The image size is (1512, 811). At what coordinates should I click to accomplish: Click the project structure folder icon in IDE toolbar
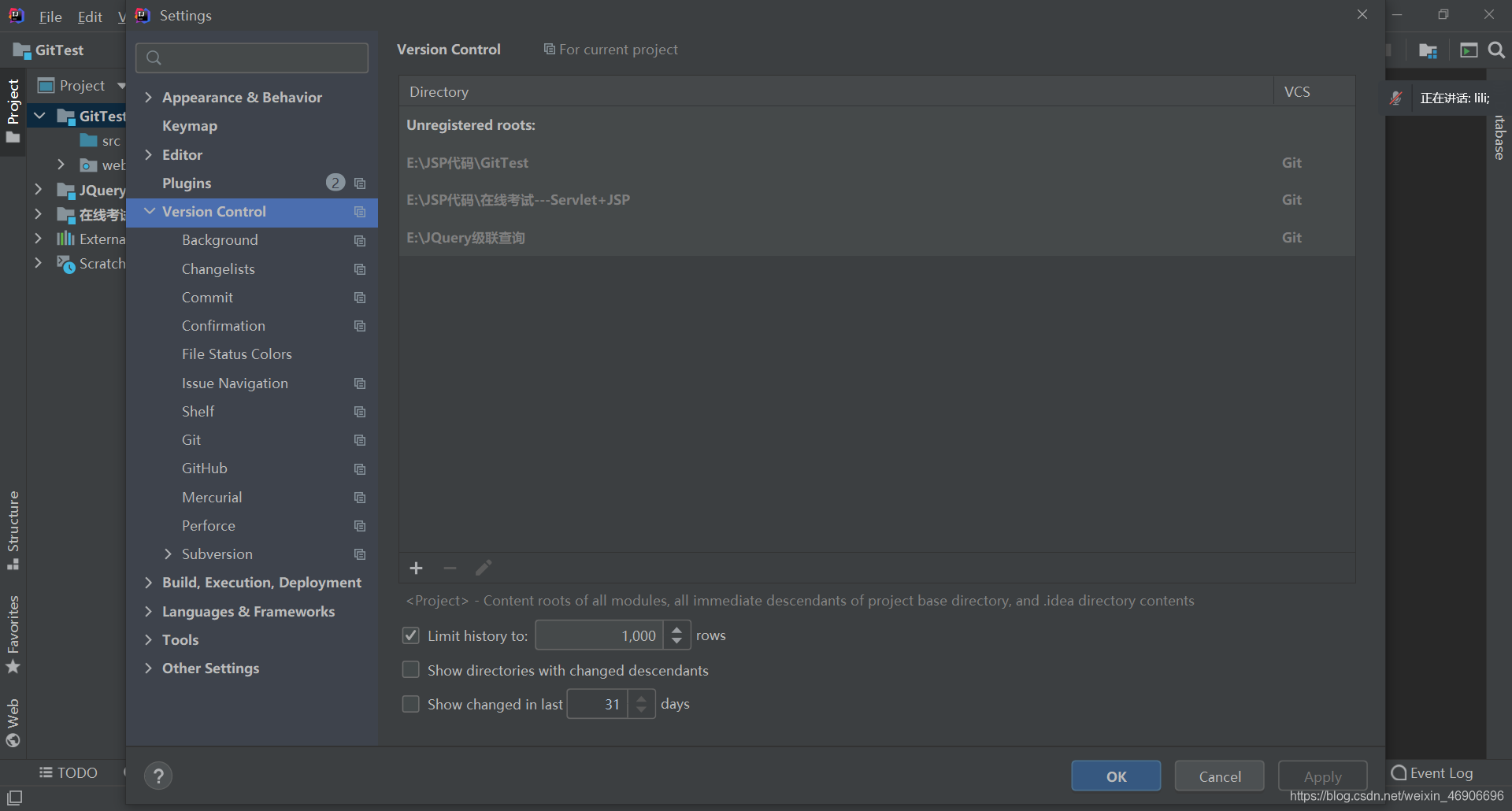1428,50
